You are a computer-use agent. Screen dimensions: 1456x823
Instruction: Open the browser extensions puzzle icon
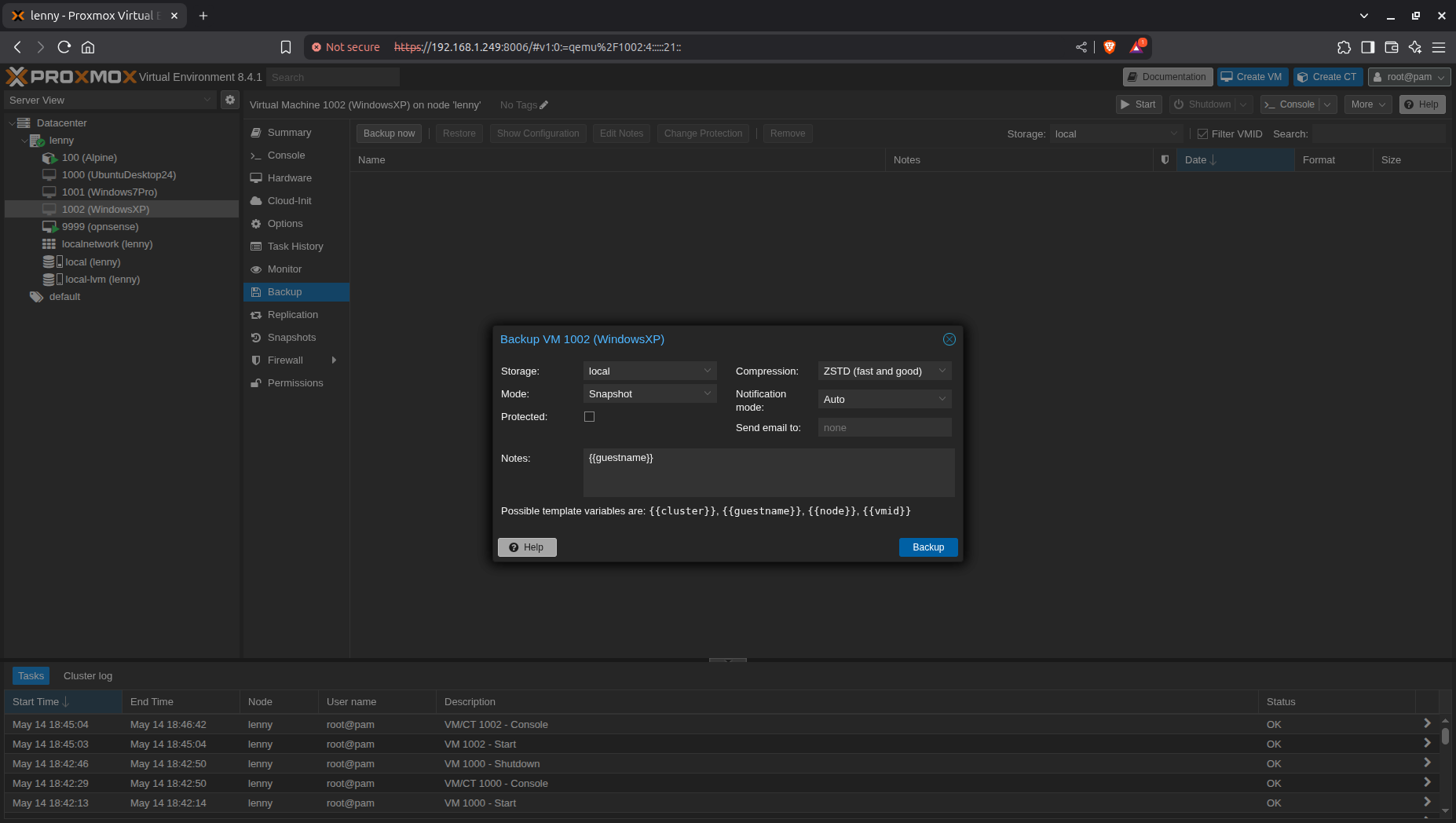[x=1344, y=47]
